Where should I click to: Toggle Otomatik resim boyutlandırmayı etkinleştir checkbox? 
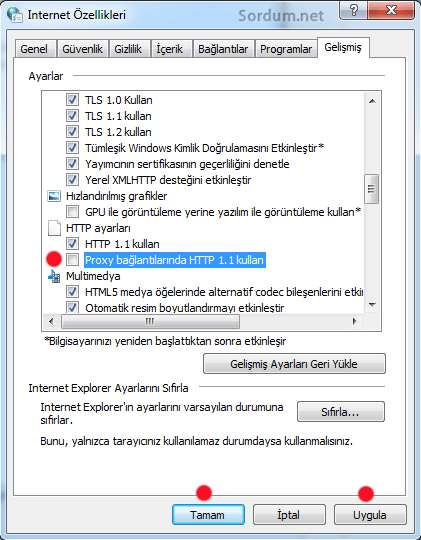click(72, 307)
